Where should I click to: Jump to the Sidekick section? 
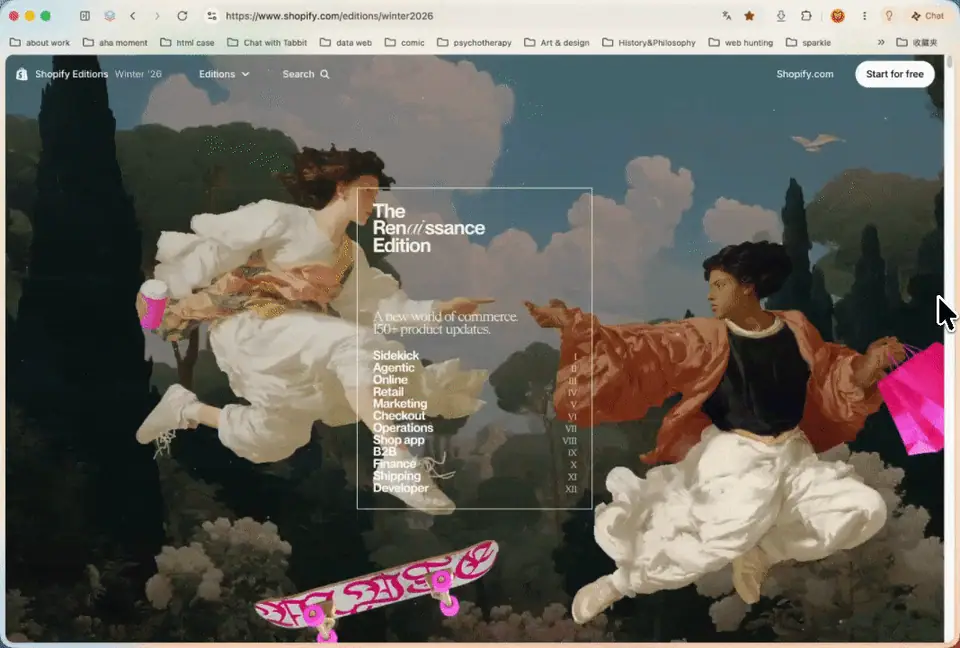(x=396, y=355)
